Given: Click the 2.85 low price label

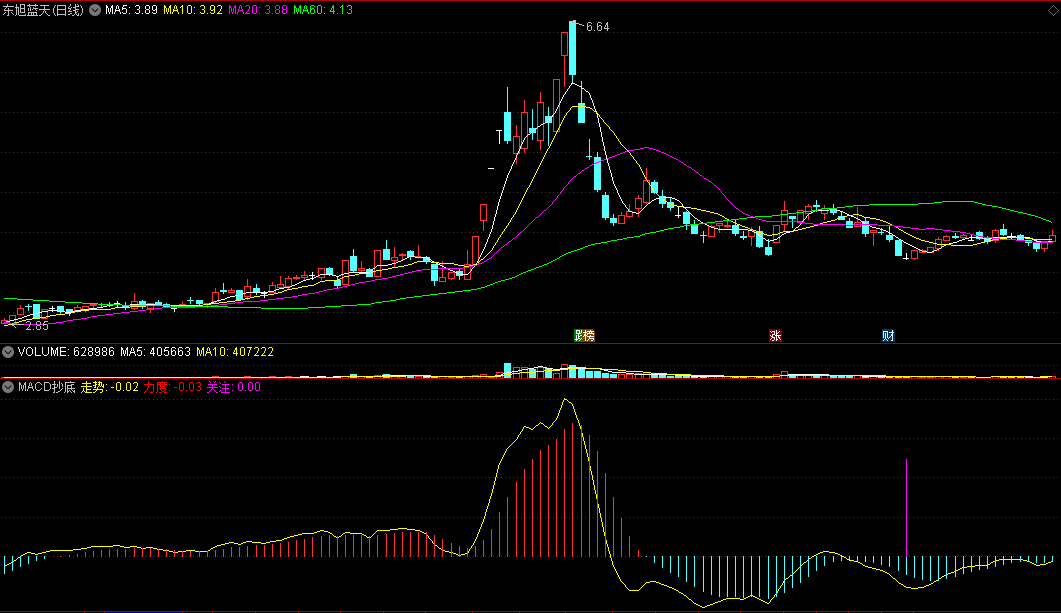Looking at the screenshot, I should (x=37, y=326).
